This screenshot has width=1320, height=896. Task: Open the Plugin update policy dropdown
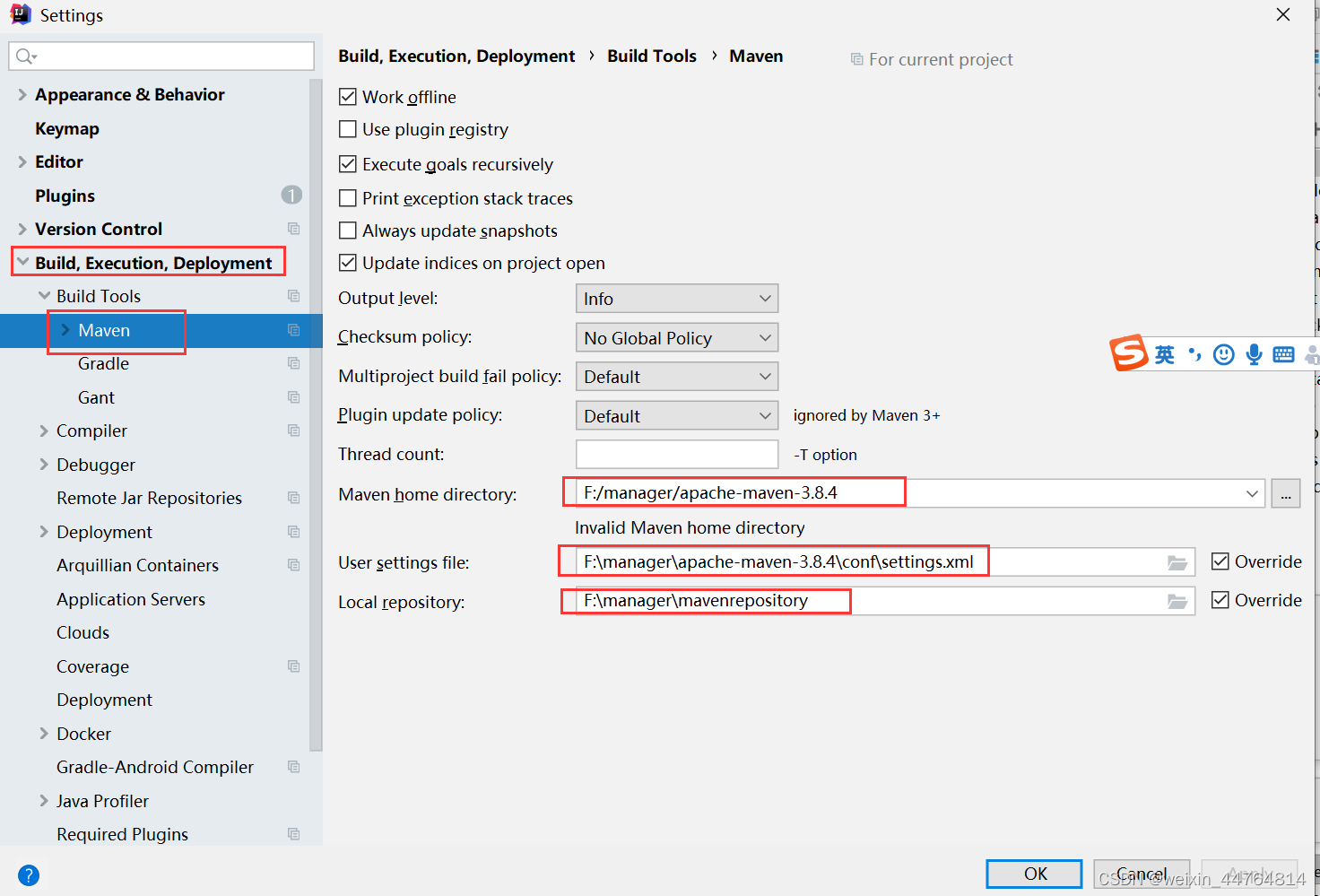coord(677,416)
